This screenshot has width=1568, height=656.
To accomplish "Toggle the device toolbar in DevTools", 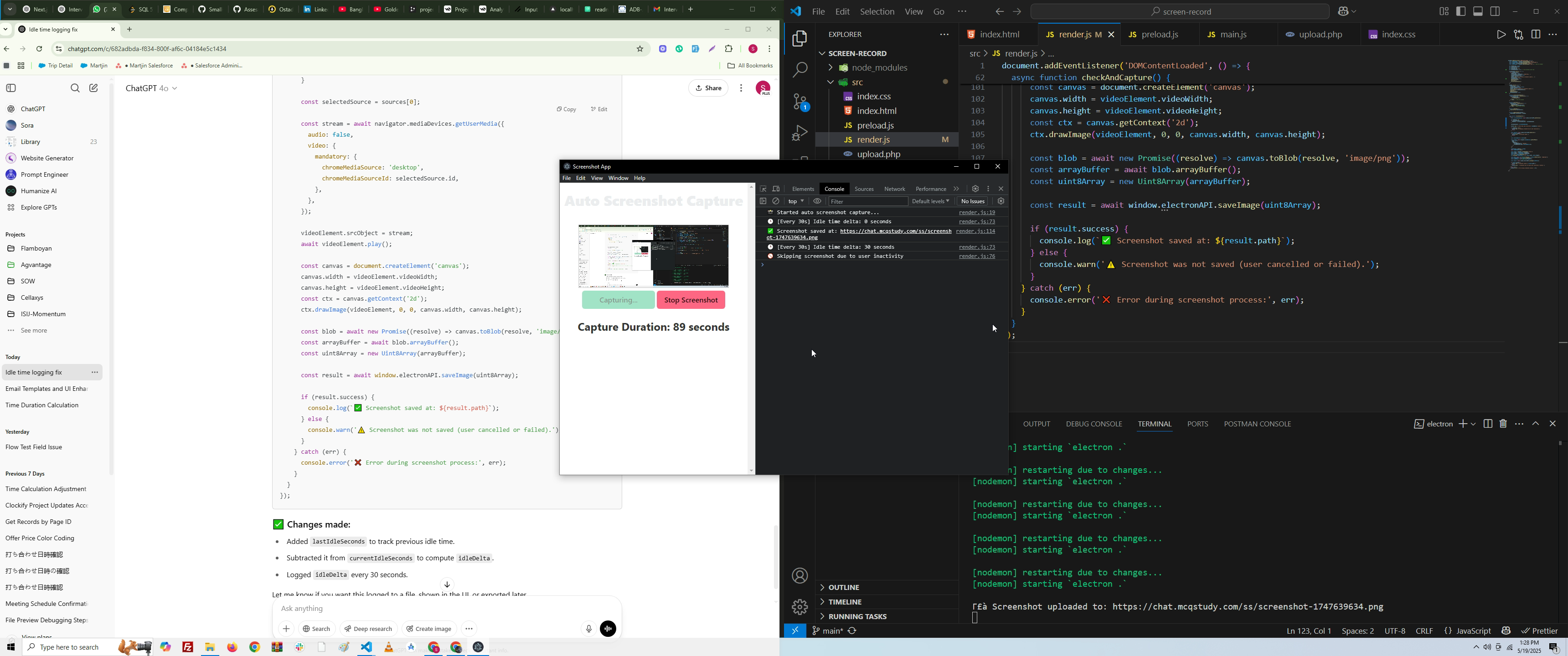I will (776, 189).
